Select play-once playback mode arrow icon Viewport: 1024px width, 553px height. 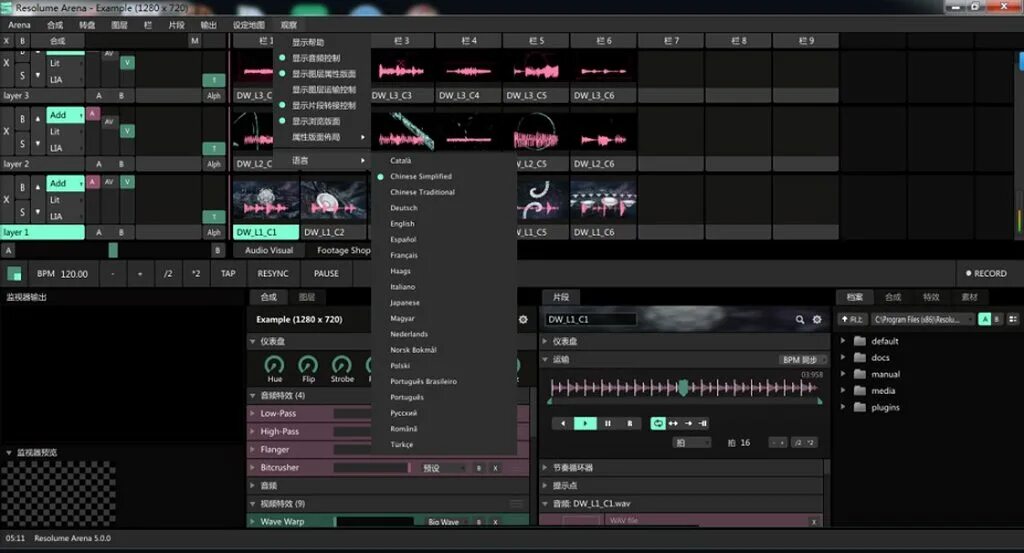(x=688, y=424)
